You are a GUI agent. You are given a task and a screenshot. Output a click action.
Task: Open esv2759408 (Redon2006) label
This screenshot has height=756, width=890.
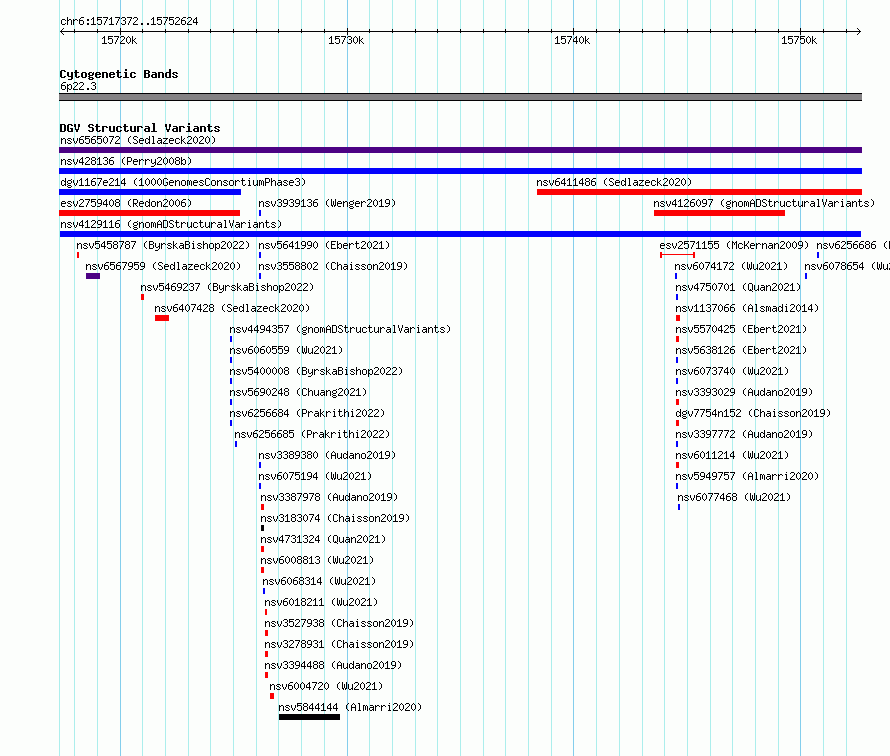click(x=126, y=203)
